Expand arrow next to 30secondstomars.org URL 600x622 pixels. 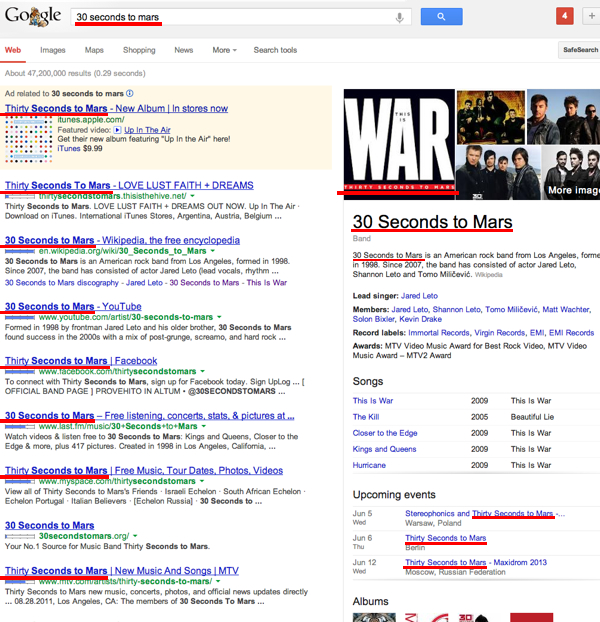(x=135, y=536)
